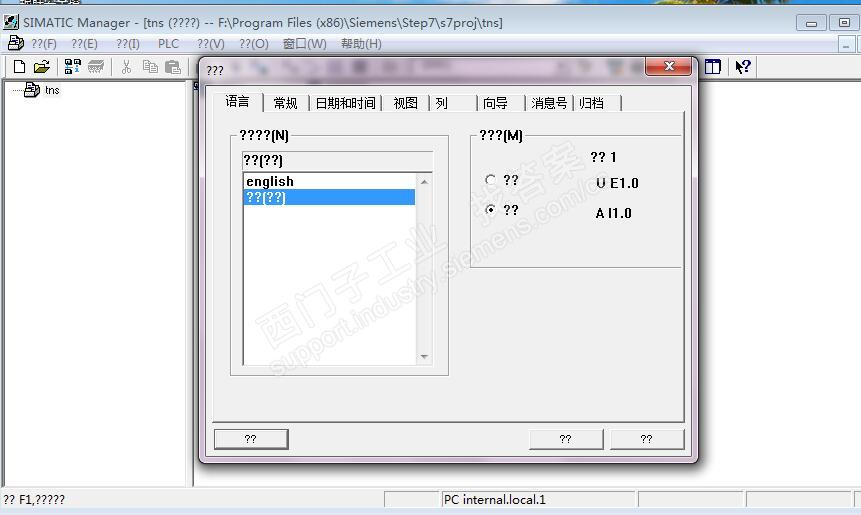This screenshot has width=861, height=515.
Task: Minimize the SIMATIC Manager window
Action: tap(811, 23)
